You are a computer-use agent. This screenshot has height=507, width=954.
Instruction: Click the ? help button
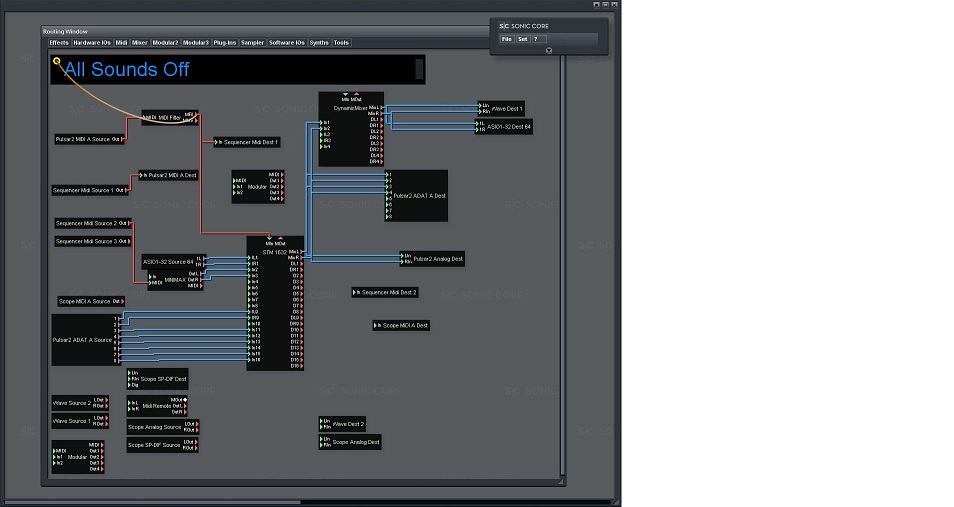click(x=536, y=39)
